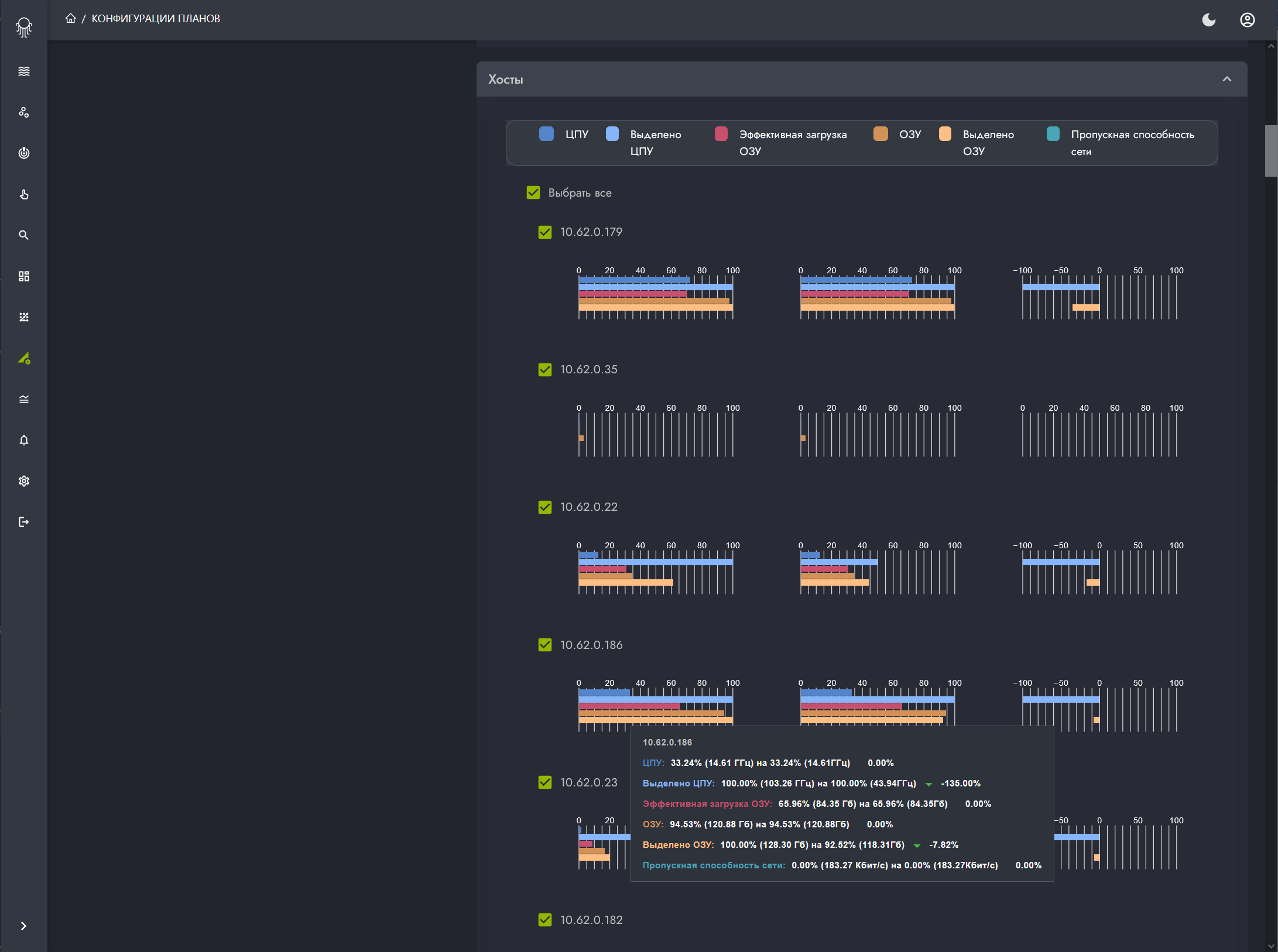Click the scrollbar up arrow
Screen dimensions: 1278x952
[x=1271, y=46]
